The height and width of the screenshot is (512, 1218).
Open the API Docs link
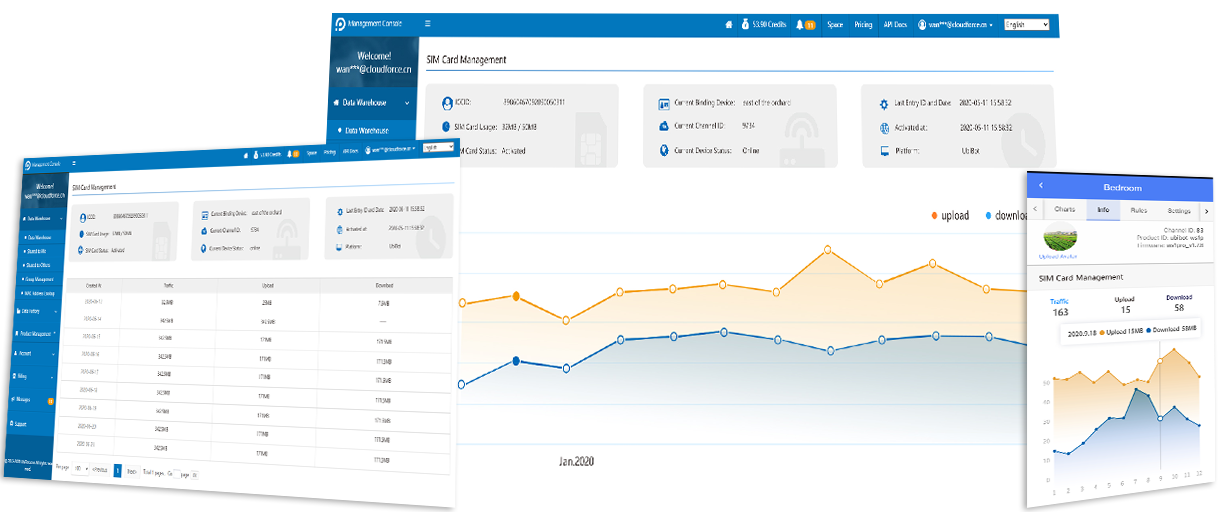point(894,24)
